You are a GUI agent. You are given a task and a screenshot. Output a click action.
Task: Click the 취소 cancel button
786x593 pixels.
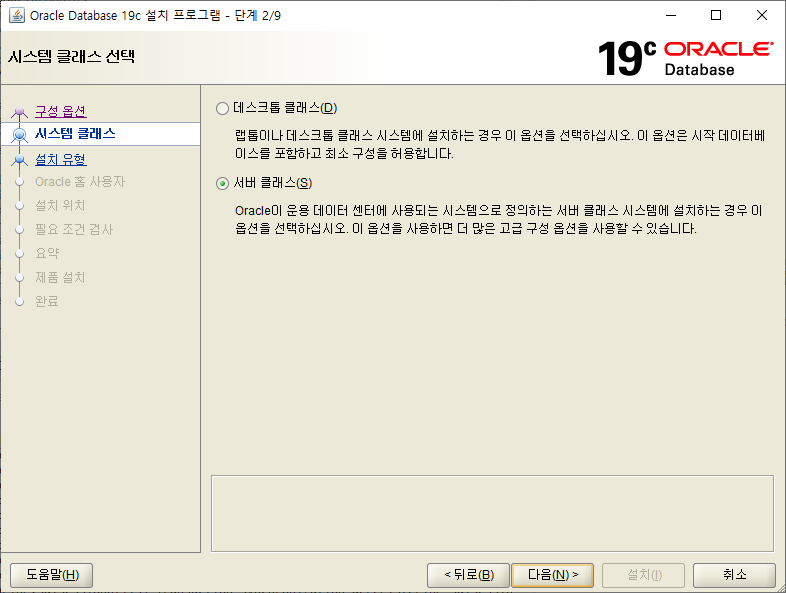pos(734,574)
